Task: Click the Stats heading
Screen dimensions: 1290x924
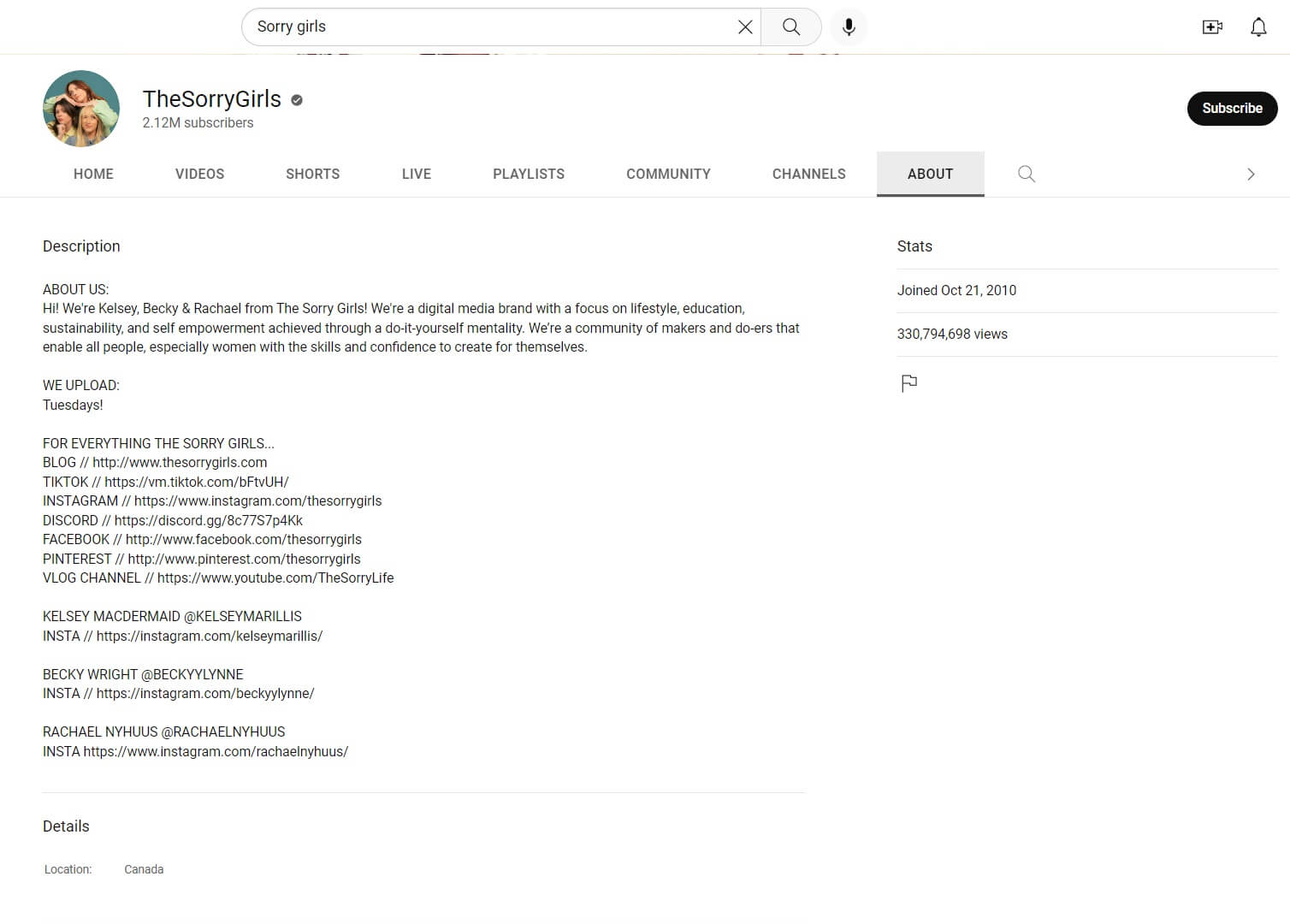Action: tap(914, 246)
